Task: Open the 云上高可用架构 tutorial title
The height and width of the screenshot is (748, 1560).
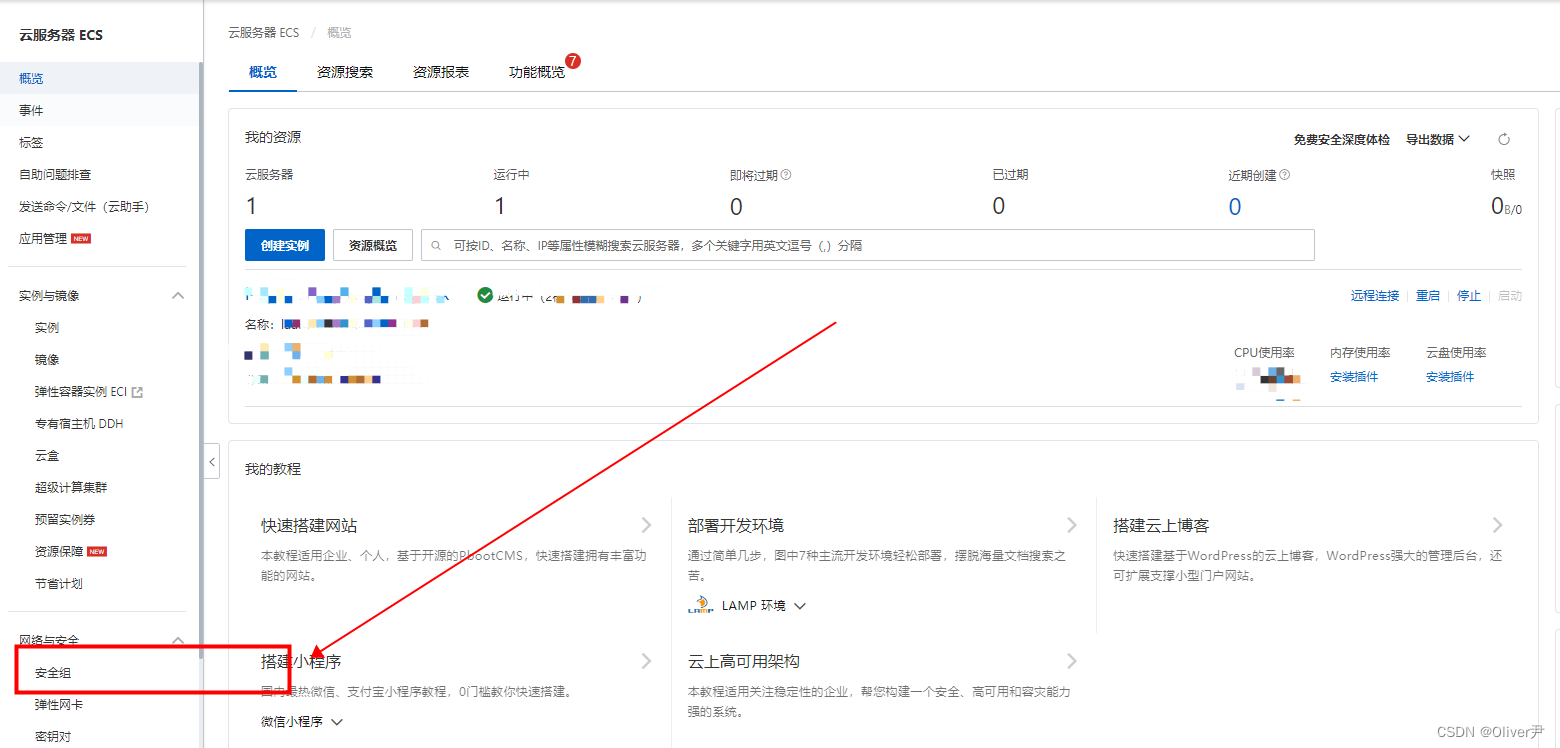Action: 744,662
